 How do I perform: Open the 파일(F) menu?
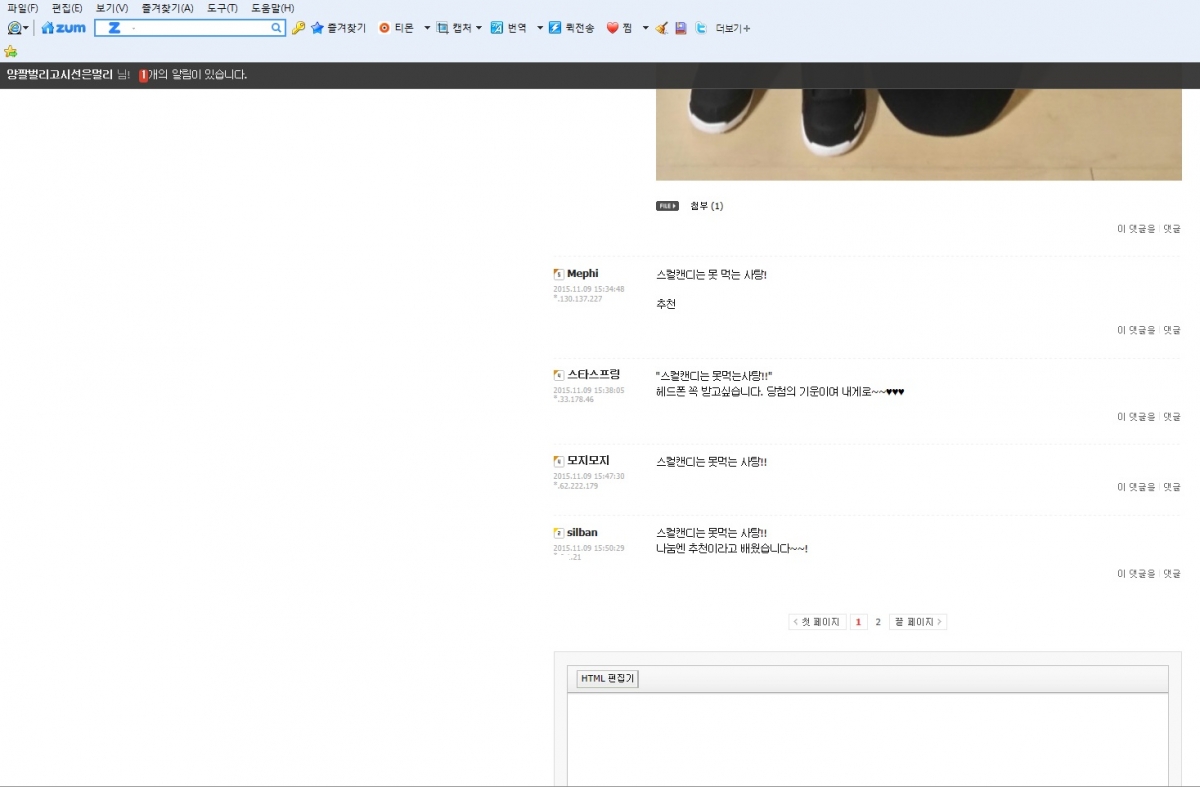click(x=22, y=8)
